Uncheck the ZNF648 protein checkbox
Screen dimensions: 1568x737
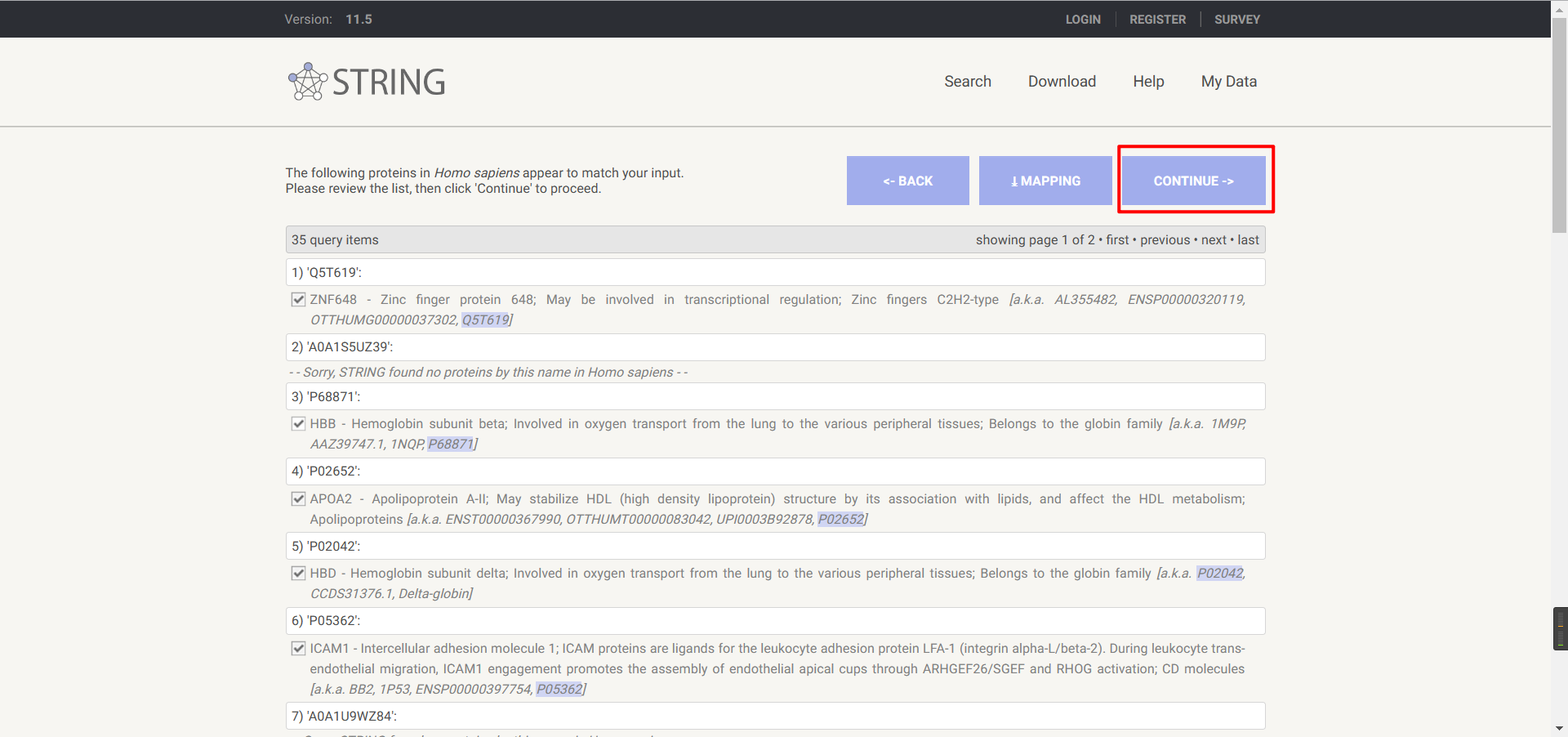tap(299, 300)
